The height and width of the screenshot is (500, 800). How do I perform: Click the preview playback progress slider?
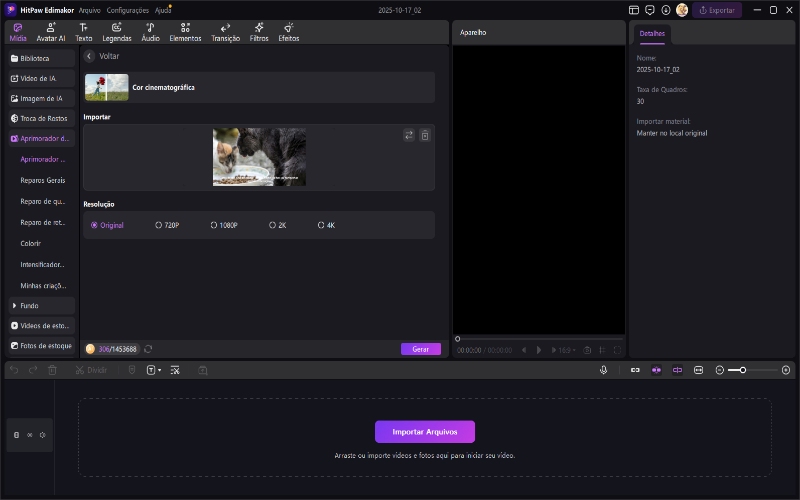pos(539,339)
